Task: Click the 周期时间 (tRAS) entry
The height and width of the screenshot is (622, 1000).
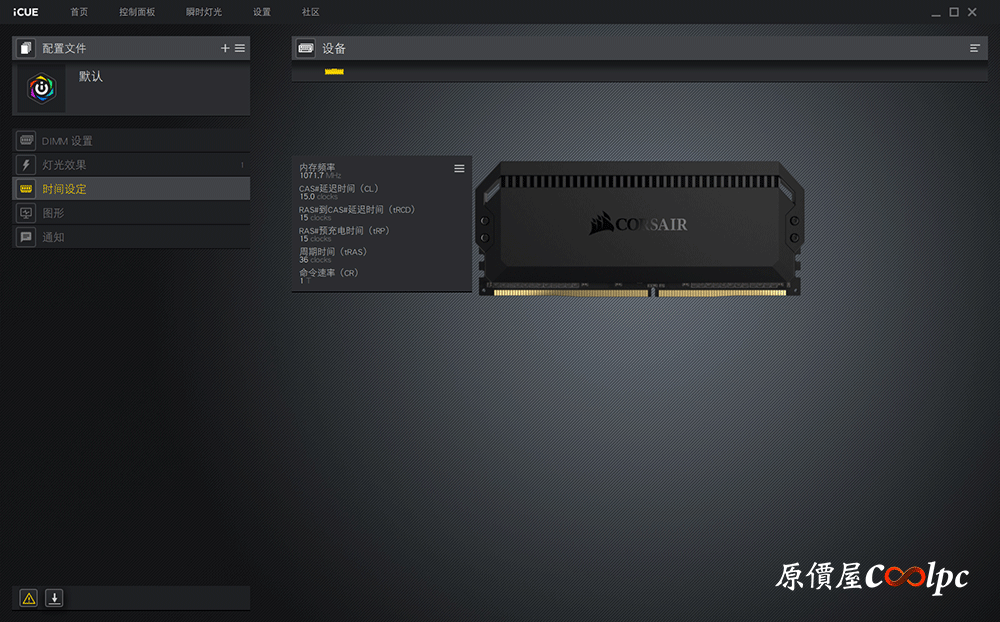Action: pos(334,255)
